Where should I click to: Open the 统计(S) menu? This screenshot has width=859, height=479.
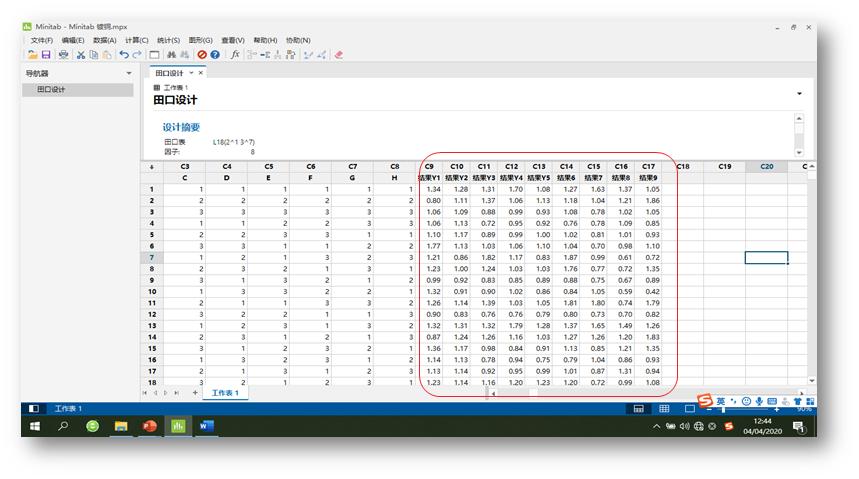168,40
